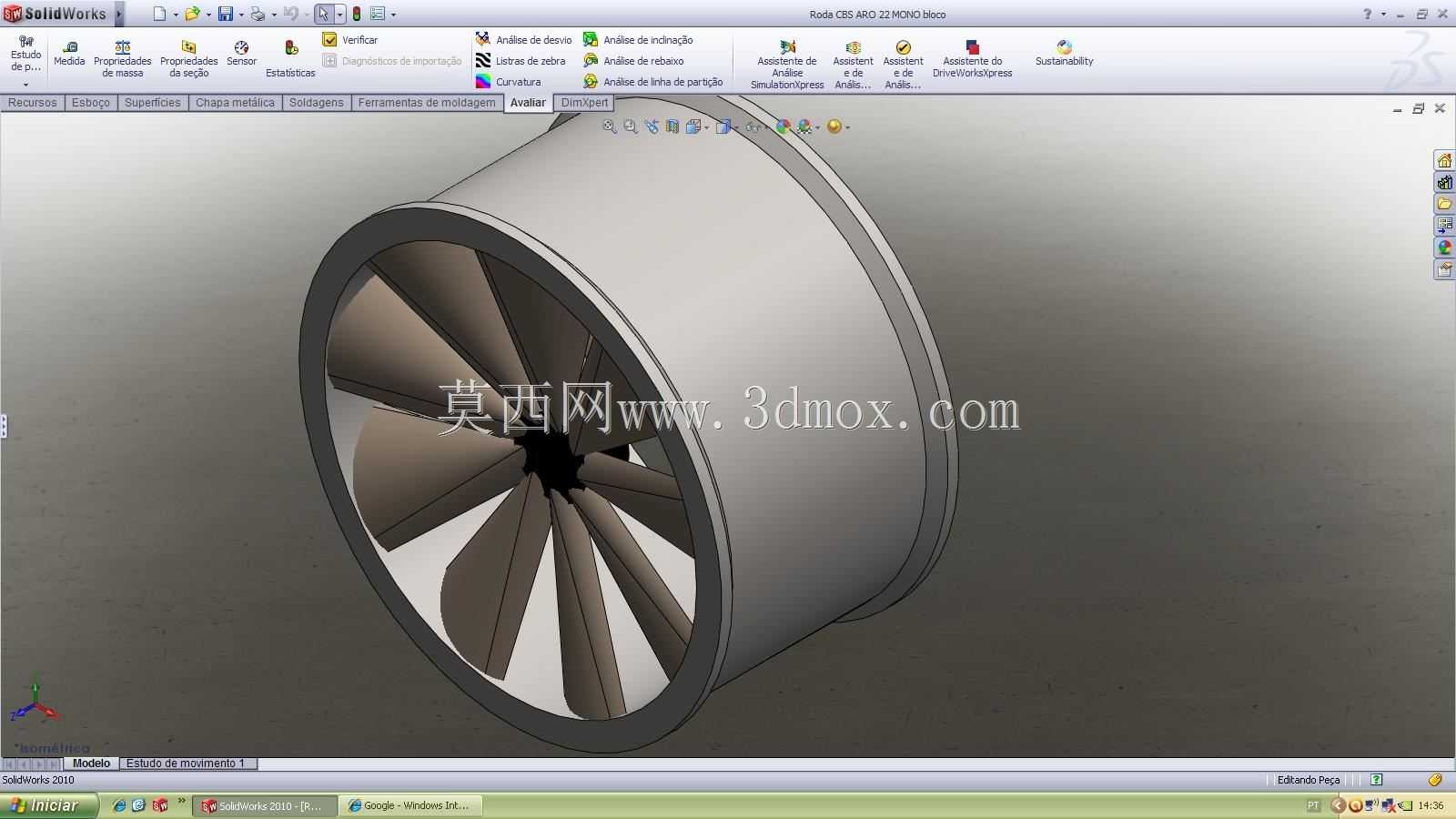Open the Help question mark menu
The height and width of the screenshot is (819, 1456).
[x=1367, y=14]
